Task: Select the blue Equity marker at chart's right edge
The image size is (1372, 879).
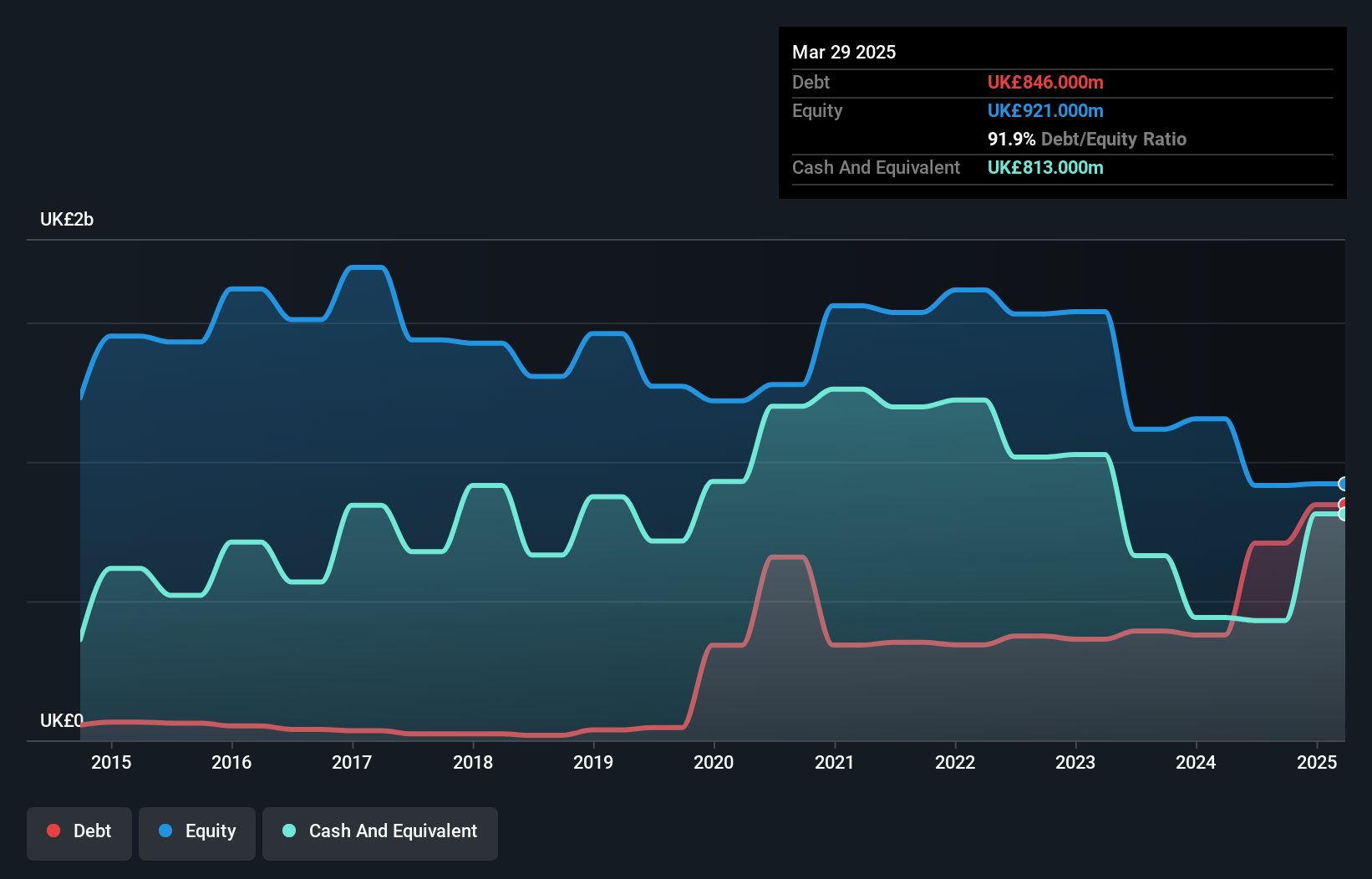Action: click(1344, 483)
